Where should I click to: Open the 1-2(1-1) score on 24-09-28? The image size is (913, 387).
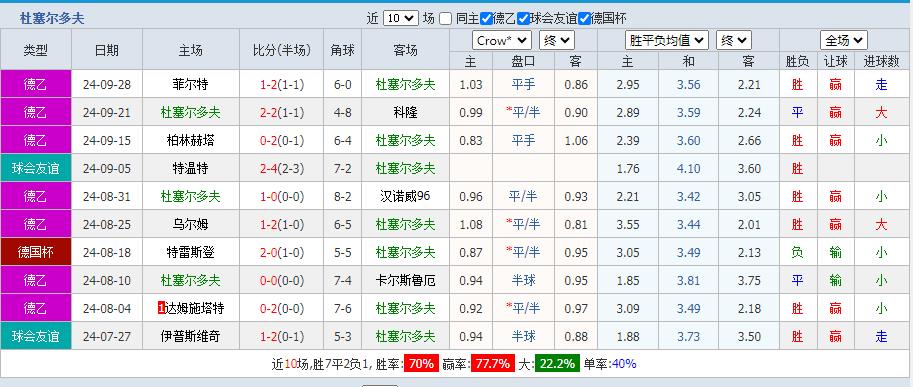282,84
